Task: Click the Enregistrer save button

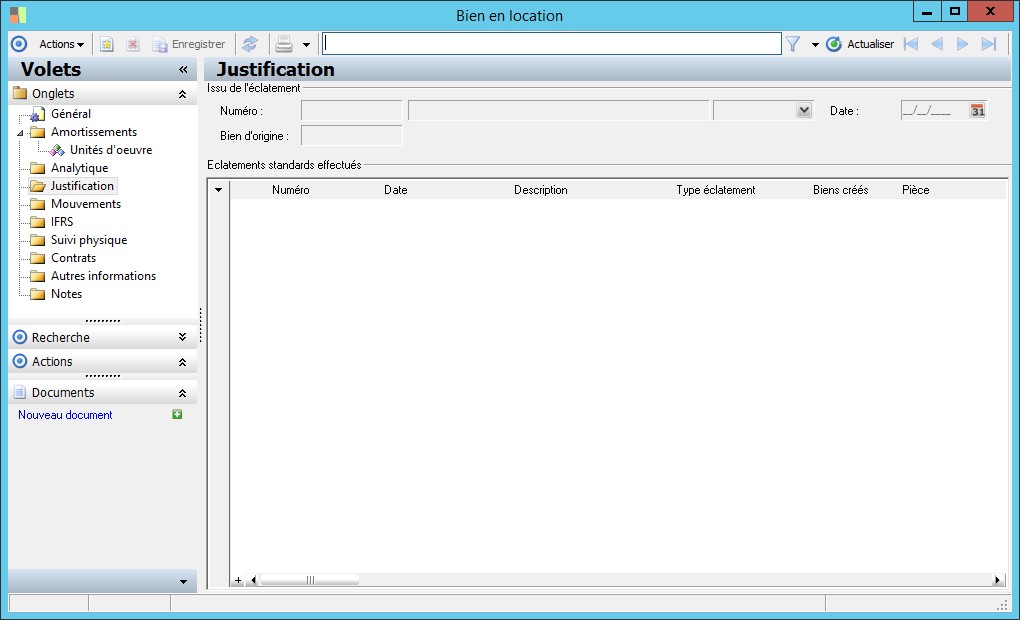Action: point(189,44)
